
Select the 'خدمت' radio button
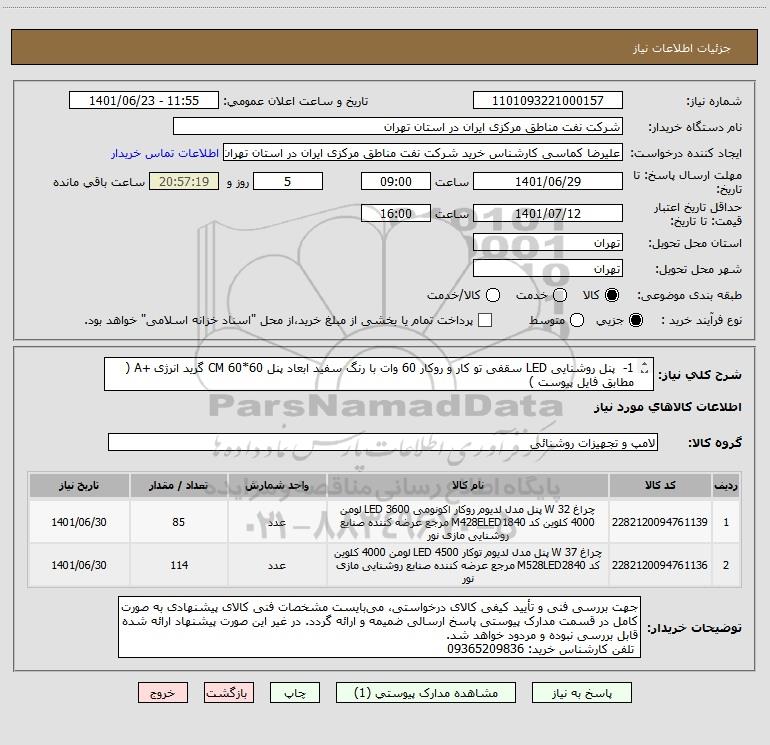[560, 295]
